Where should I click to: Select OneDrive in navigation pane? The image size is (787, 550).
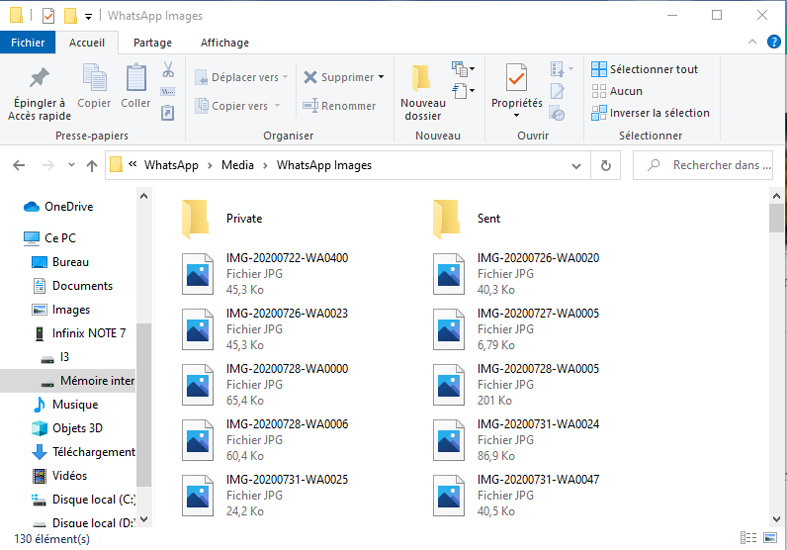[x=59, y=207]
